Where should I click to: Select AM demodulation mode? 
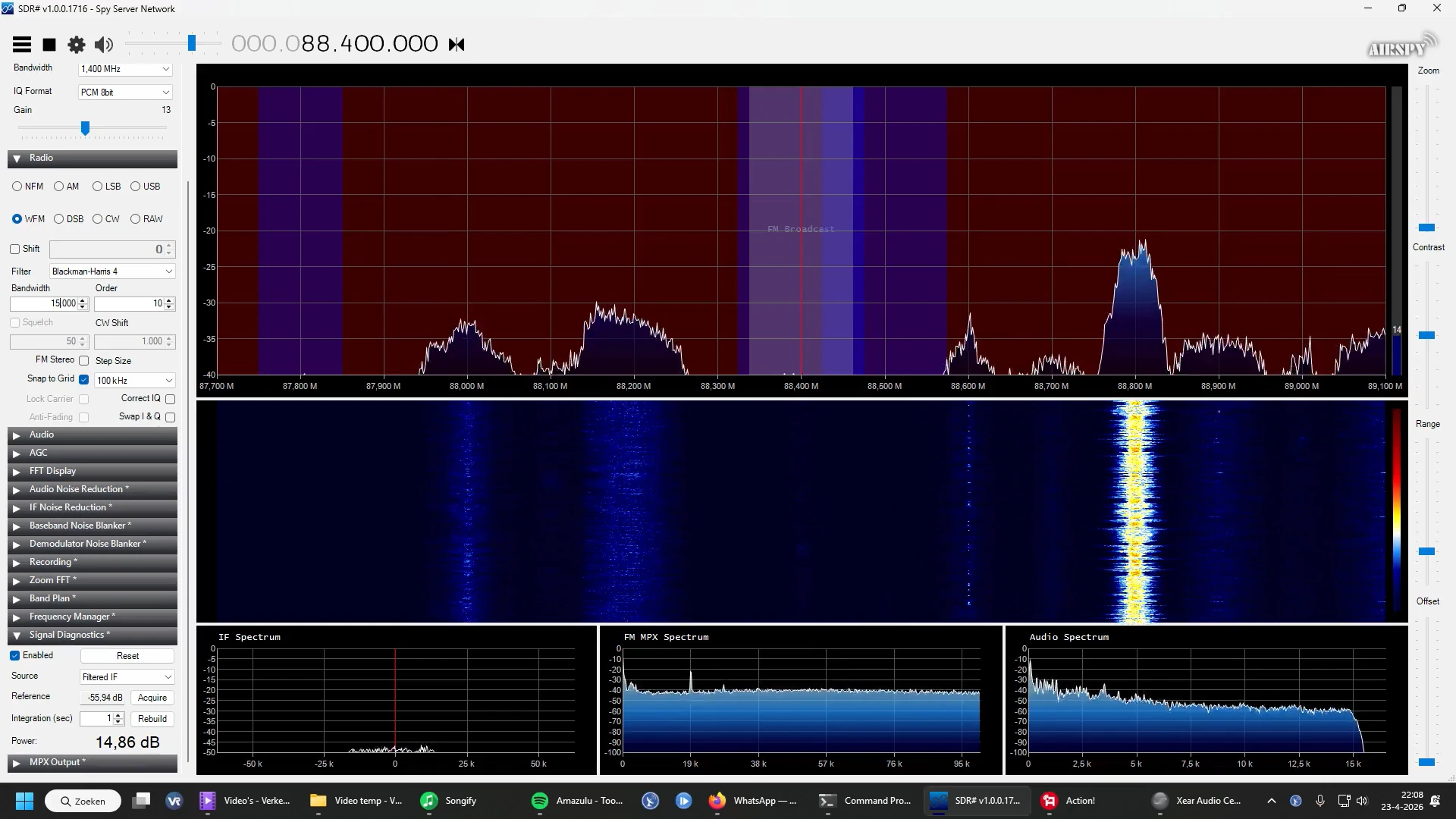click(66, 187)
